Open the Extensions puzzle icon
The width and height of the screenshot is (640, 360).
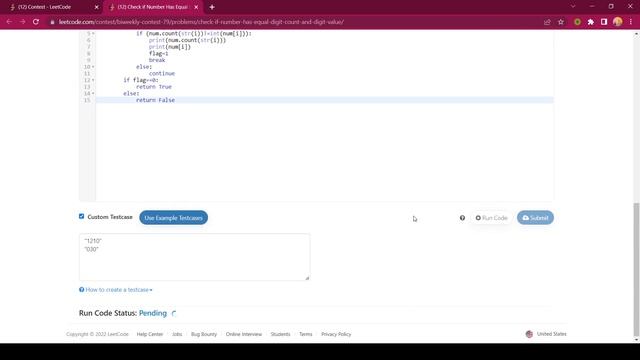[591, 22]
